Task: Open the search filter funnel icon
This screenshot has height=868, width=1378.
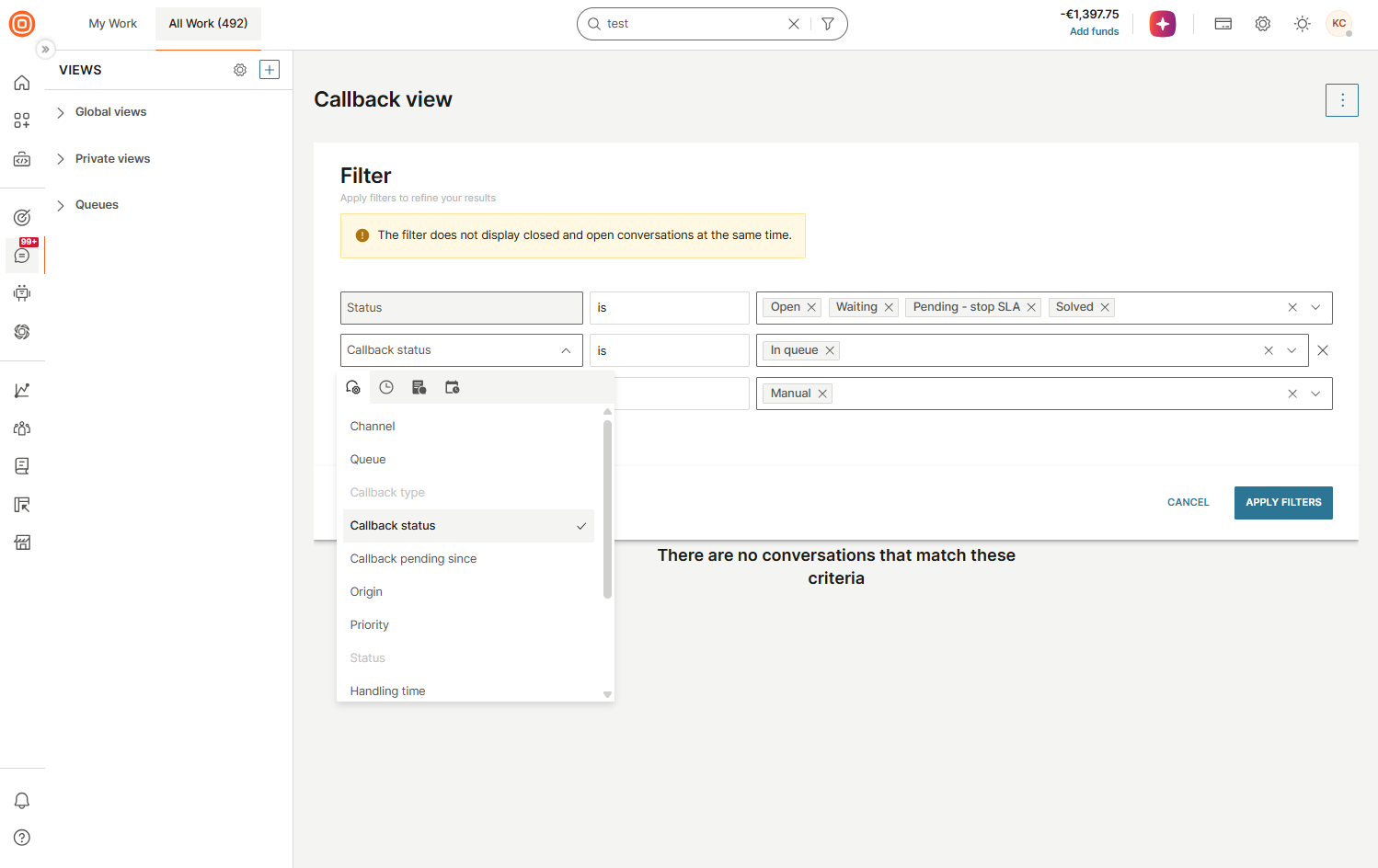Action: (x=828, y=24)
